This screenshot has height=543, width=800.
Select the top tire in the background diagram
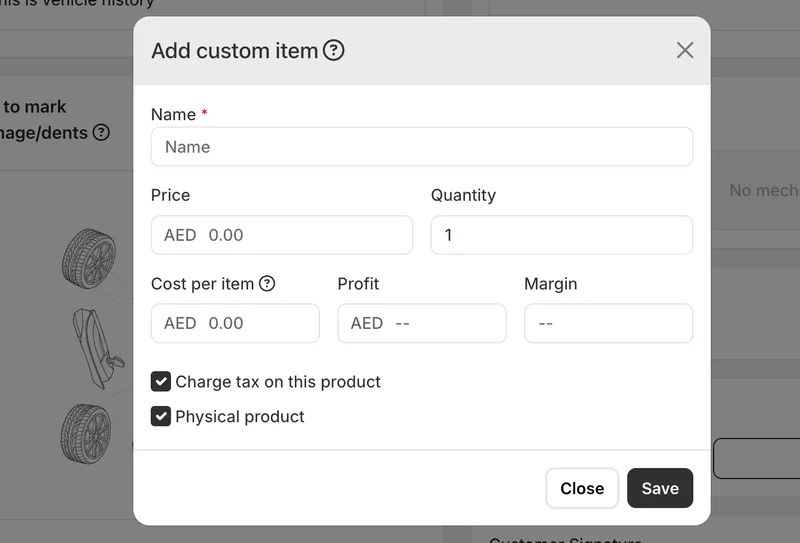(89, 259)
